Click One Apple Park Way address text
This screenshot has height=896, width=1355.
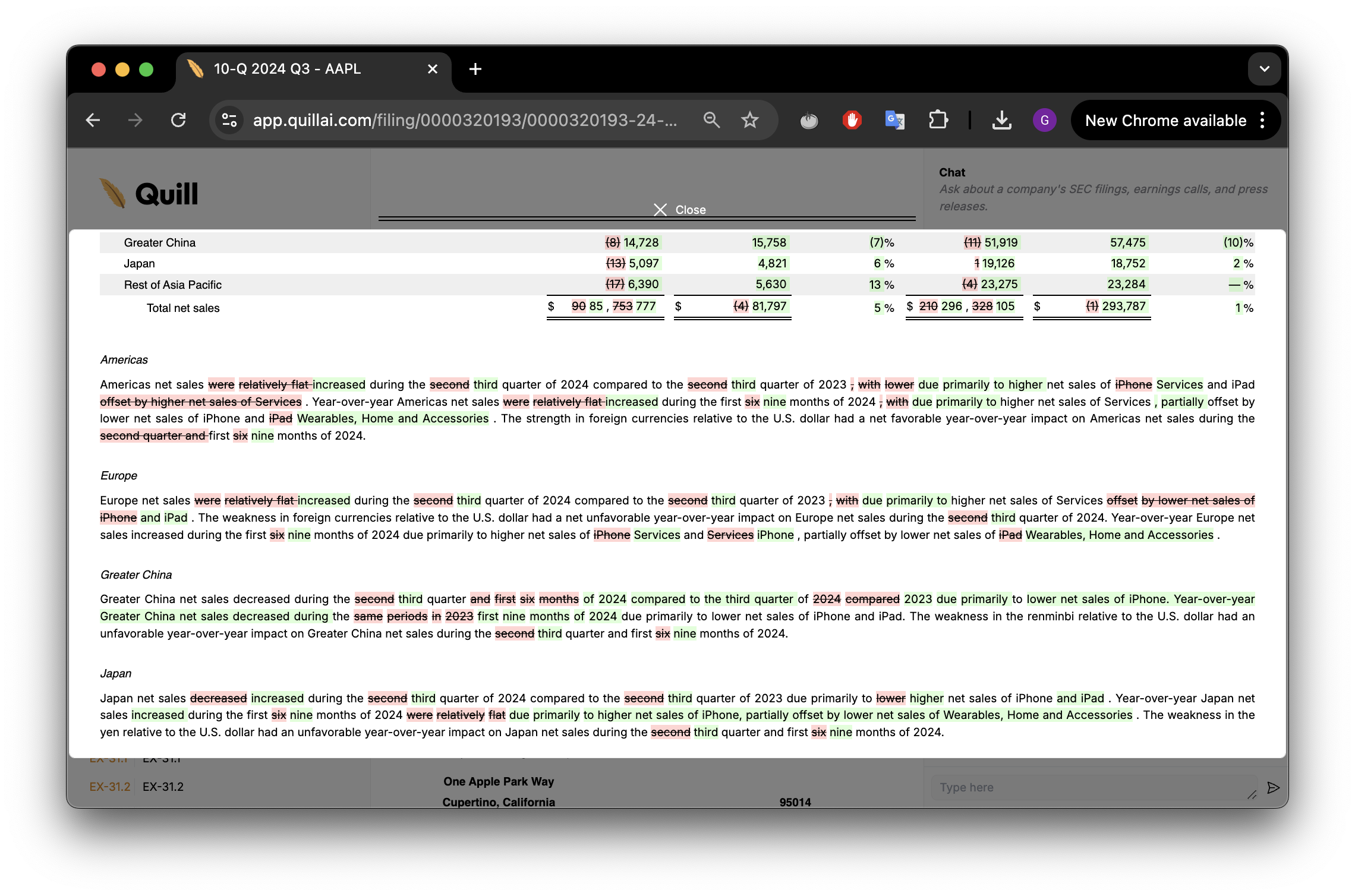tap(498, 781)
